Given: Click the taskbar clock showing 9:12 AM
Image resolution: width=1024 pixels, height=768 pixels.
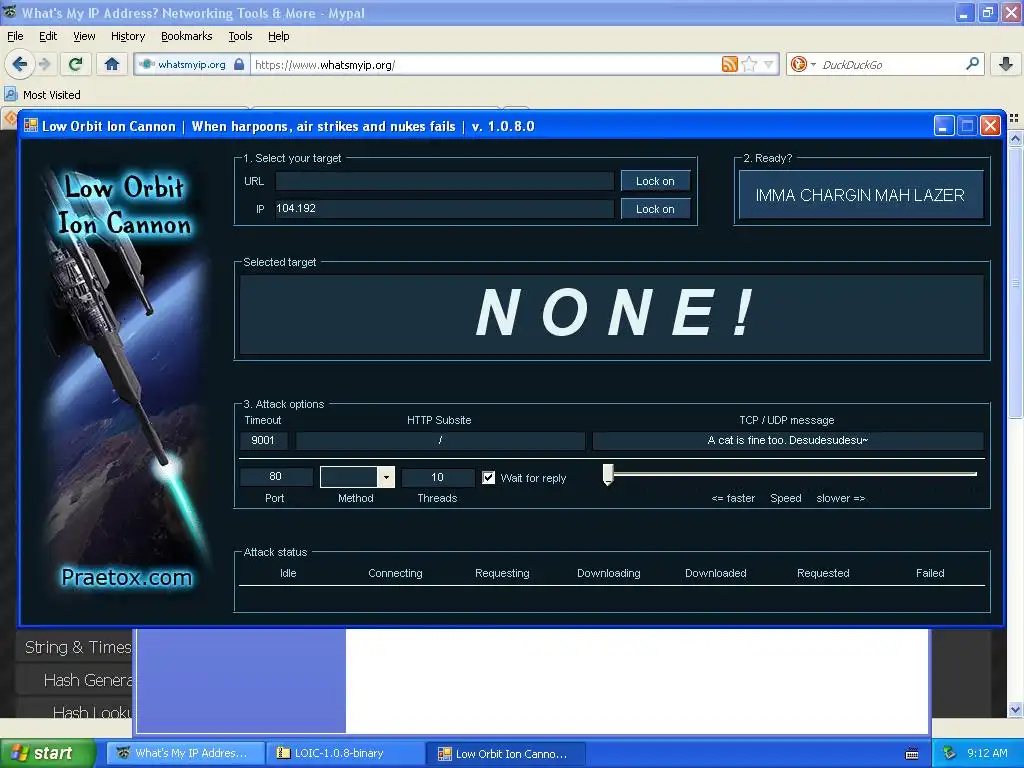Looking at the screenshot, I should 987,753.
